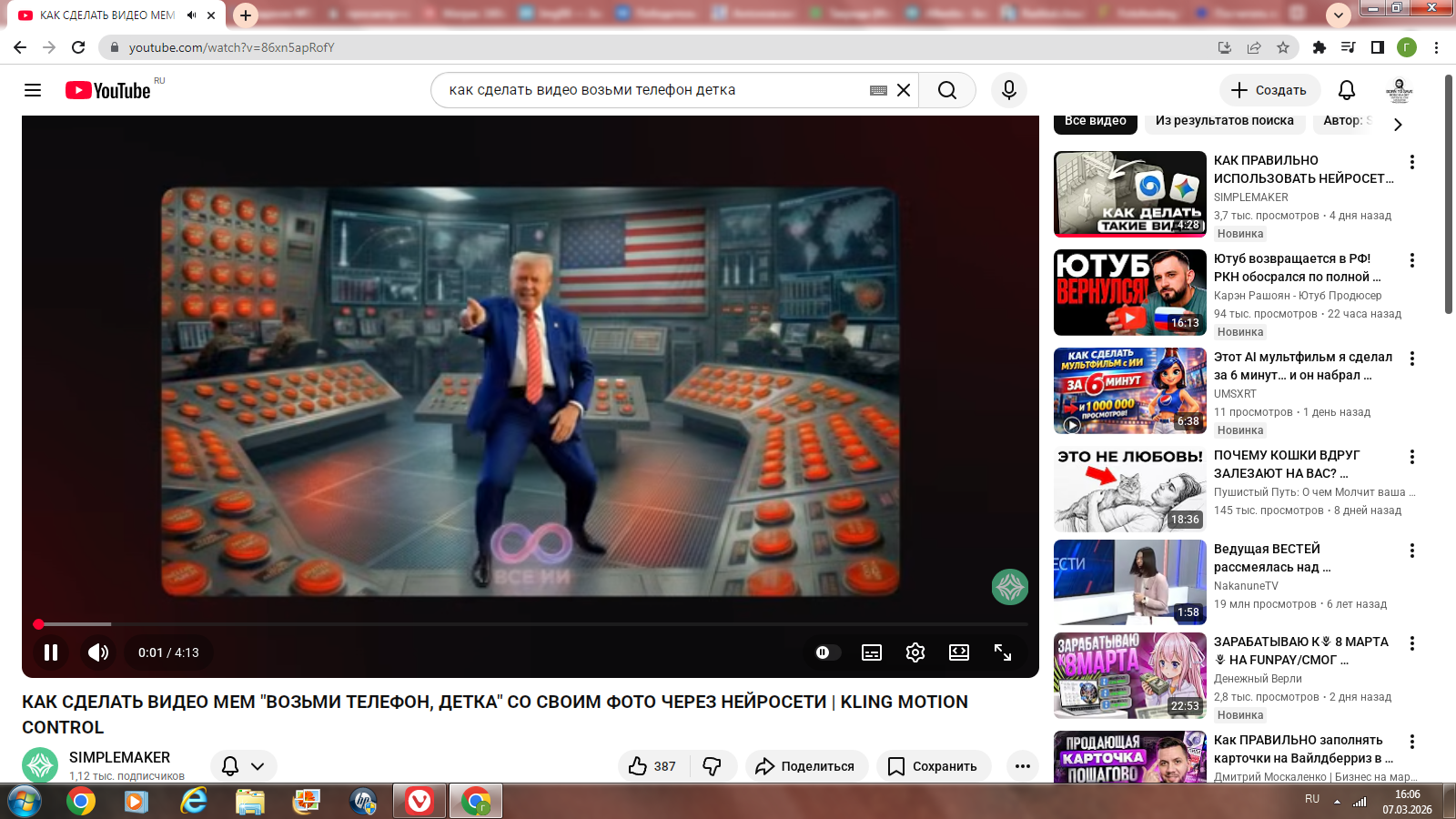Open a new browser tab
Screen dimensions: 1456x819
pyautogui.click(x=246, y=15)
